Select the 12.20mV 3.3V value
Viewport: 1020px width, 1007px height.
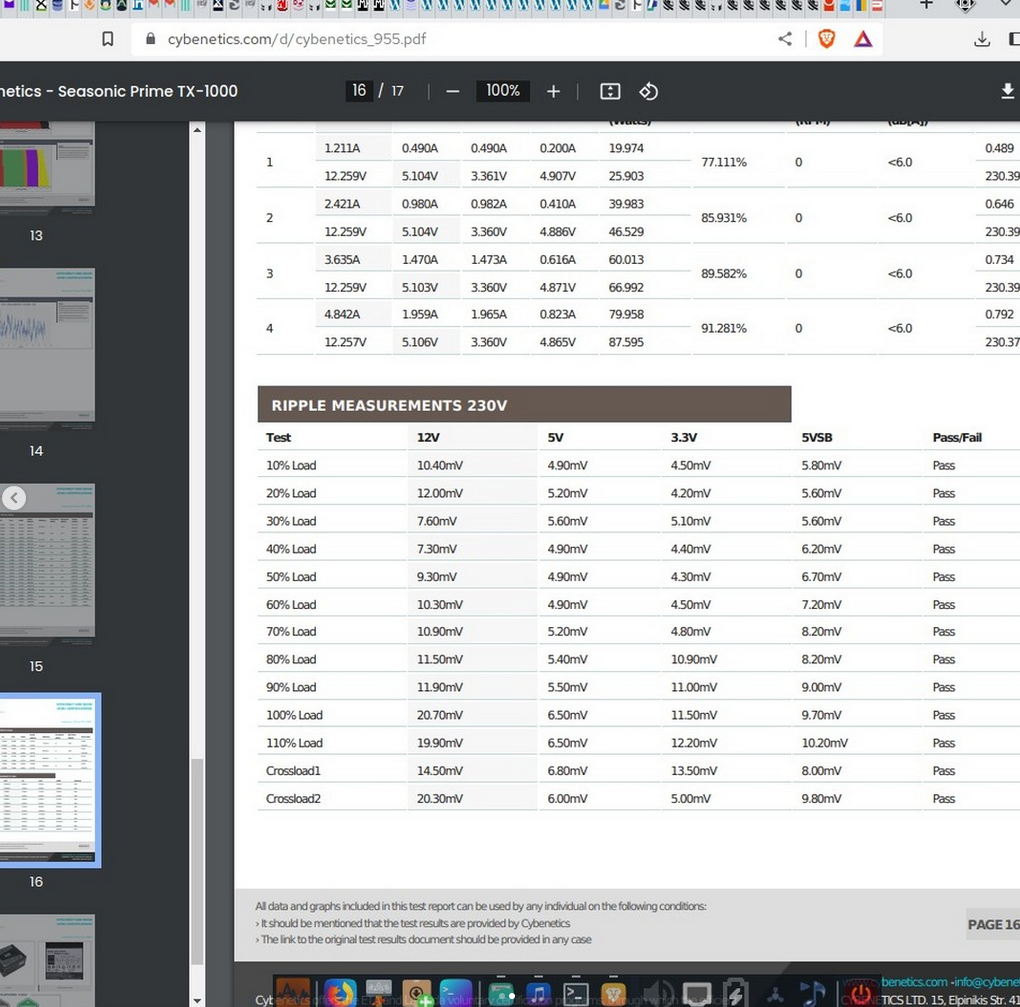[x=694, y=743]
